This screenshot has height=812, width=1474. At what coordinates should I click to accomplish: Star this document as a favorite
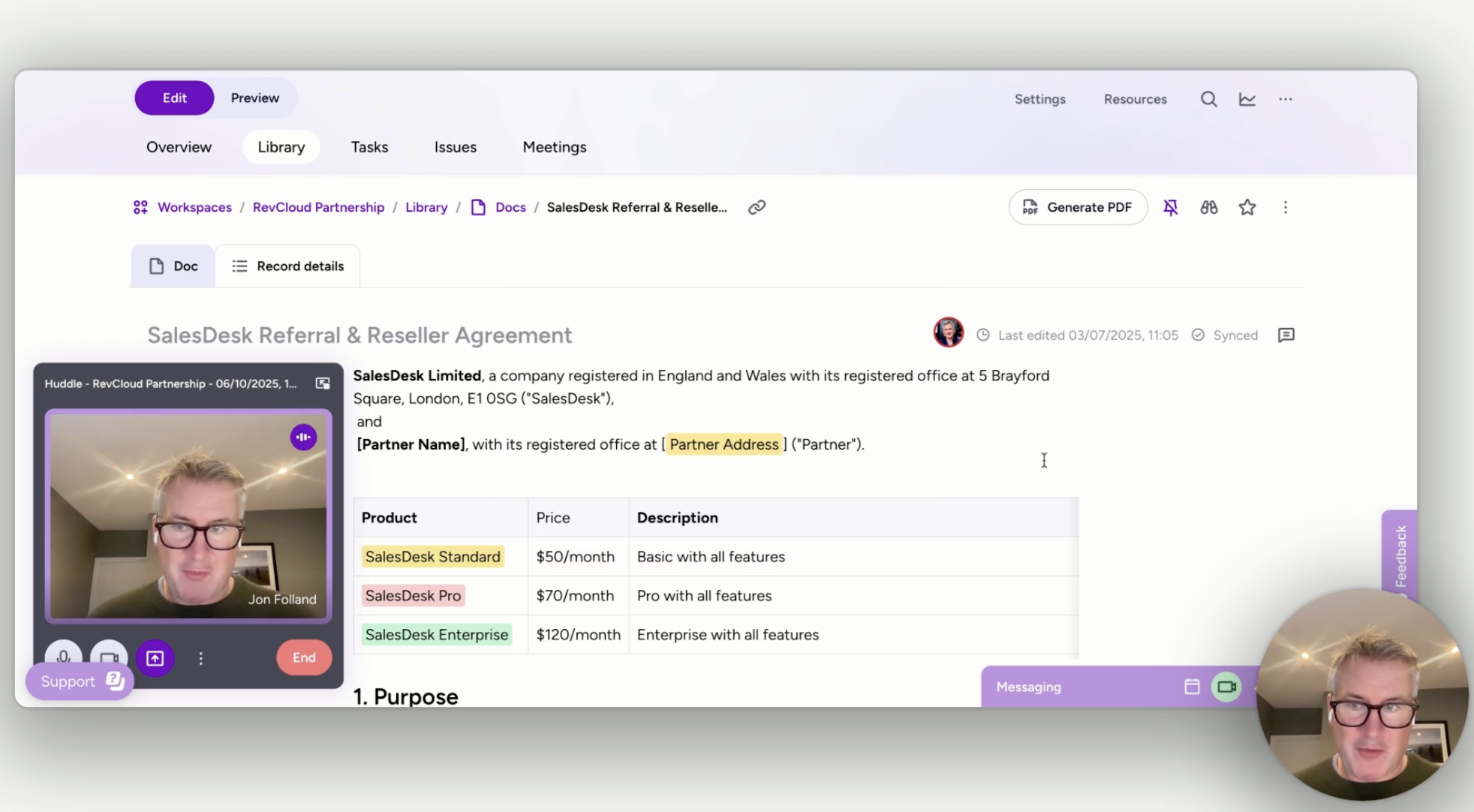[1247, 207]
